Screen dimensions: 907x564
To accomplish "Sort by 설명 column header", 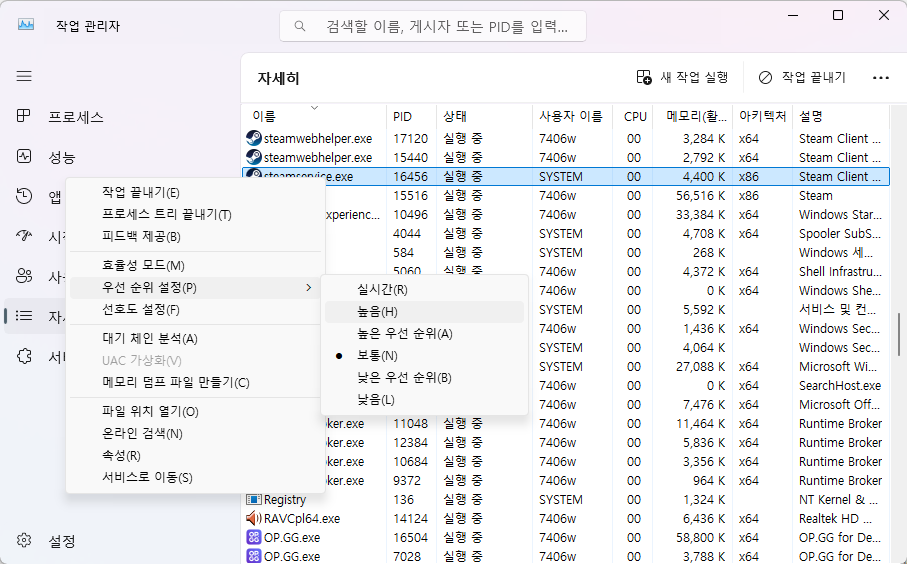I will click(841, 116).
